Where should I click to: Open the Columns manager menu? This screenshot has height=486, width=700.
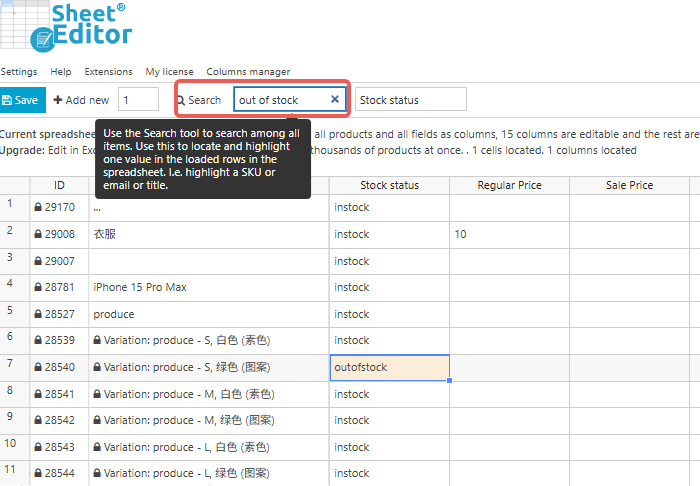248,72
